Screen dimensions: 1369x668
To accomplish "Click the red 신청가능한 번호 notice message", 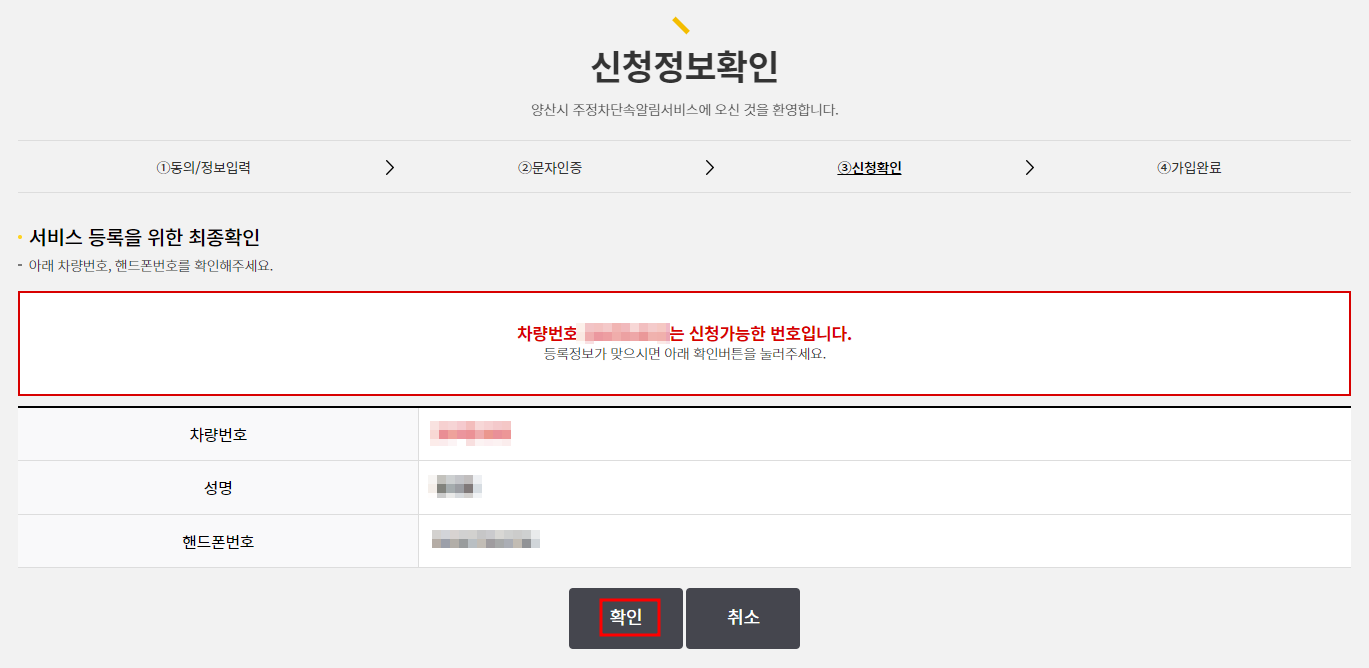I will [x=684, y=332].
